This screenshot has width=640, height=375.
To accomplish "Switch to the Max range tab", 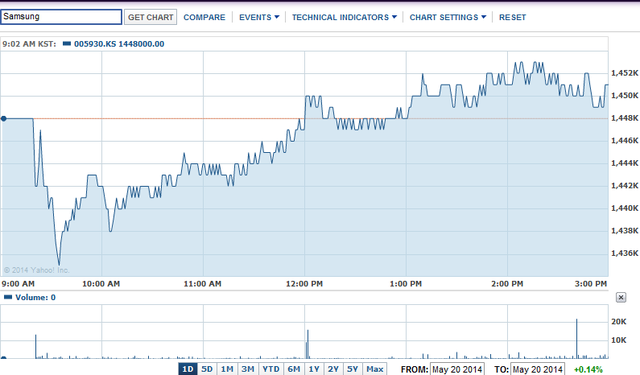I will 375,369.
